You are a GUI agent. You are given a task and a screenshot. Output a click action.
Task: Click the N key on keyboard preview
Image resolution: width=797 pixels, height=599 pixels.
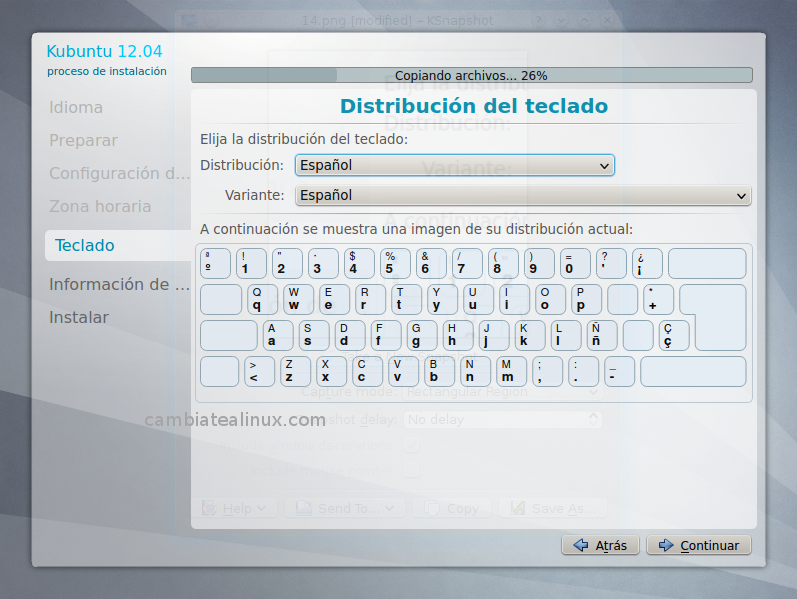click(475, 372)
